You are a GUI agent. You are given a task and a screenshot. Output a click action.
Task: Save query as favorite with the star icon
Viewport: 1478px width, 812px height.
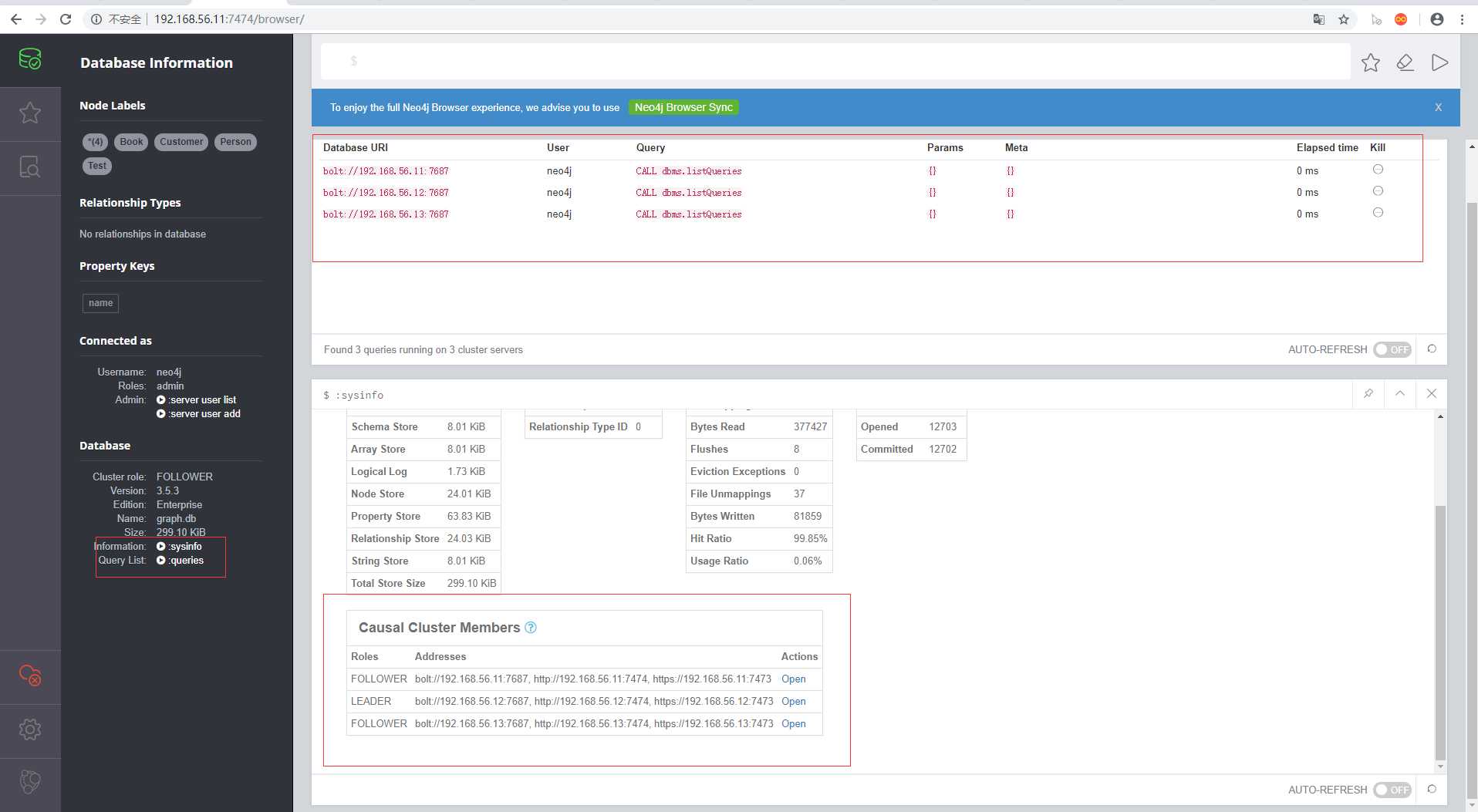(x=1371, y=62)
